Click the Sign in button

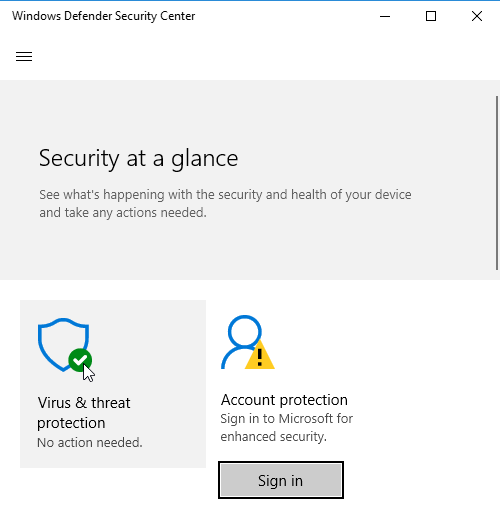(x=281, y=480)
